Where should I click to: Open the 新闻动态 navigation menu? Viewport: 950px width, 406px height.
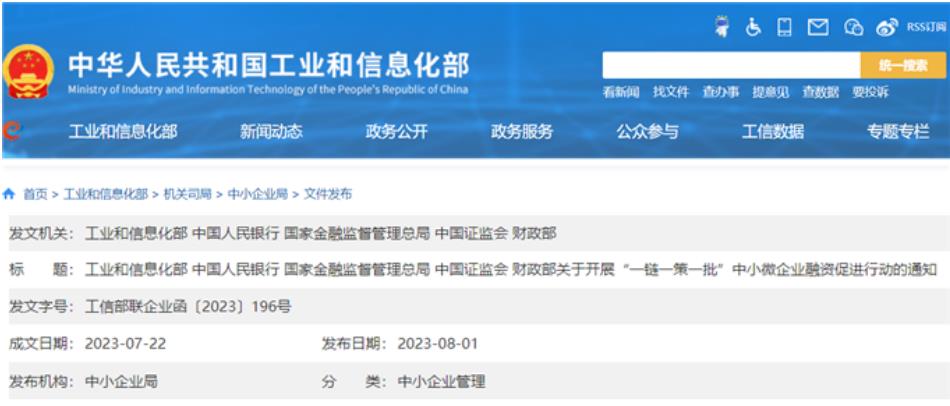click(x=271, y=131)
